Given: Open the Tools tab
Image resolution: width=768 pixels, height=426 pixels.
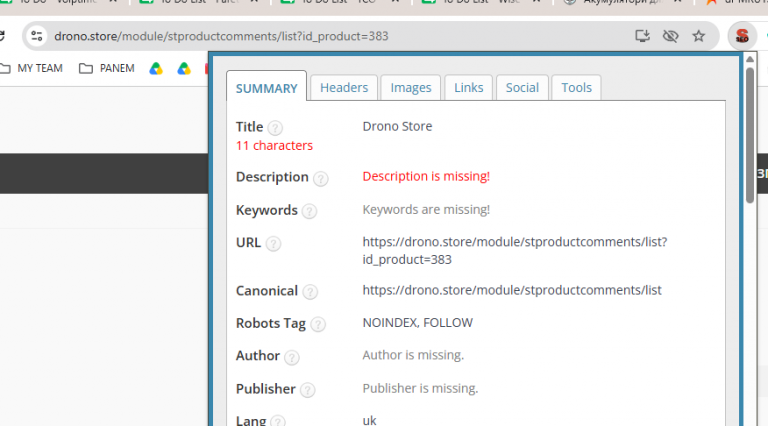Looking at the screenshot, I should [x=576, y=88].
